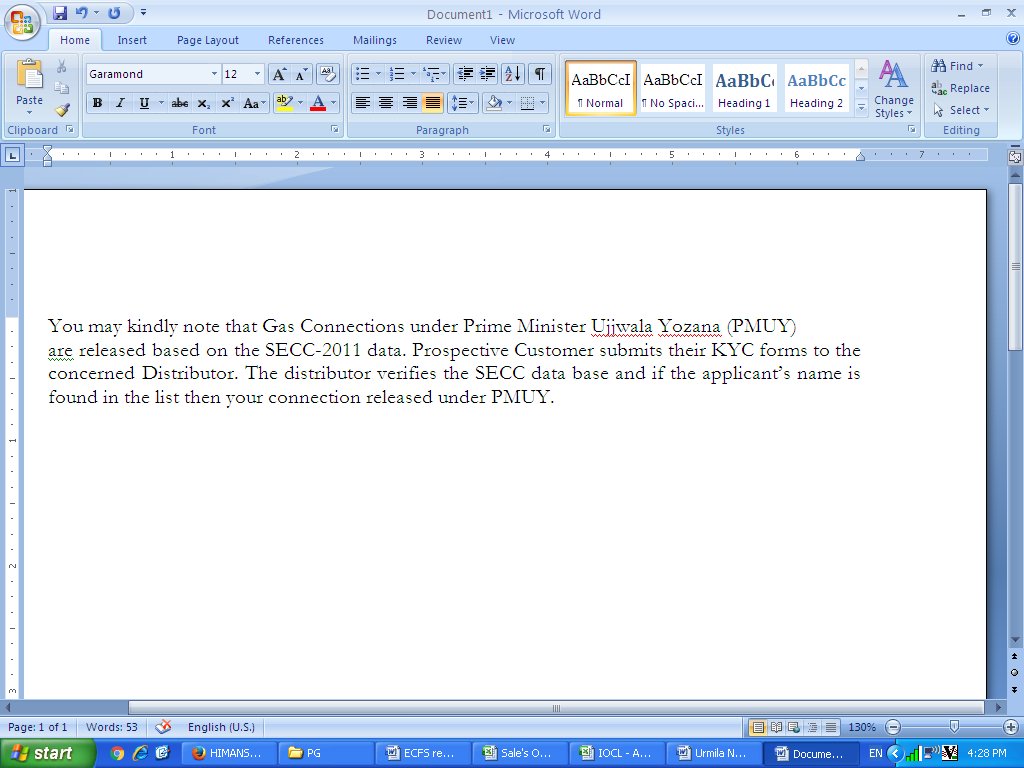Open the Change Case Aa dropdown
This screenshot has height=768, width=1024.
coord(253,103)
